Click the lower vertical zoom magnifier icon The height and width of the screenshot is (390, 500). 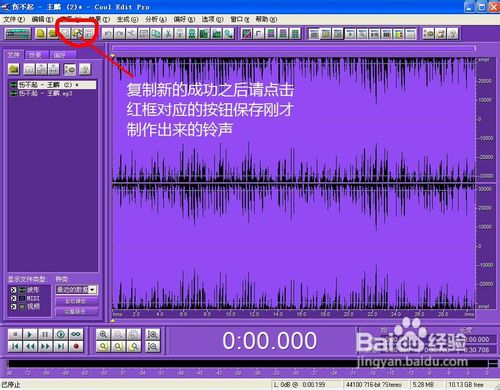(x=153, y=346)
